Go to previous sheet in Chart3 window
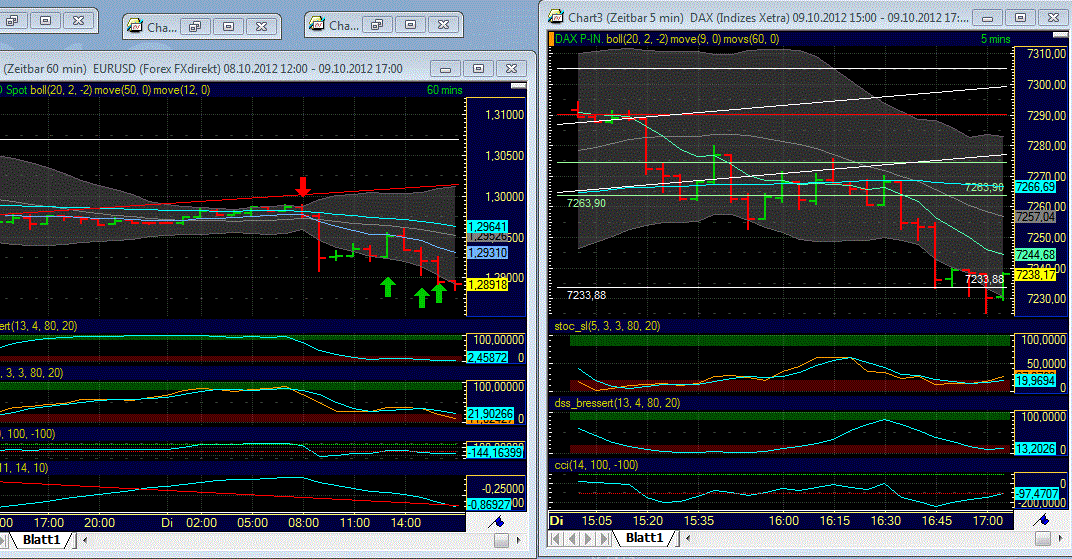Screen dimensions: 1072x559 (x=572, y=538)
